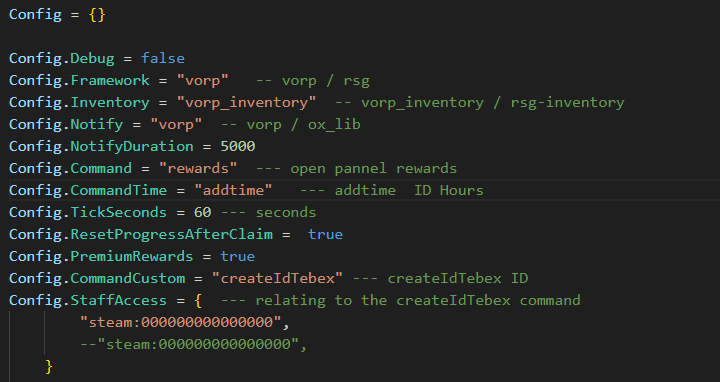
Task: Click the '-- vorp / ox_lib' comment
Action: 291,124
